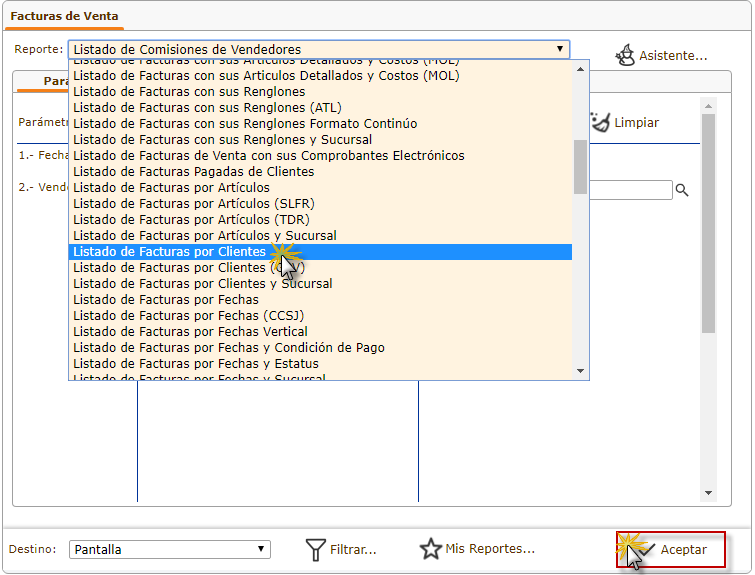Image resolution: width=755 pixels, height=575 pixels.
Task: Open the Reporte dropdown arrow
Action: click(x=560, y=49)
